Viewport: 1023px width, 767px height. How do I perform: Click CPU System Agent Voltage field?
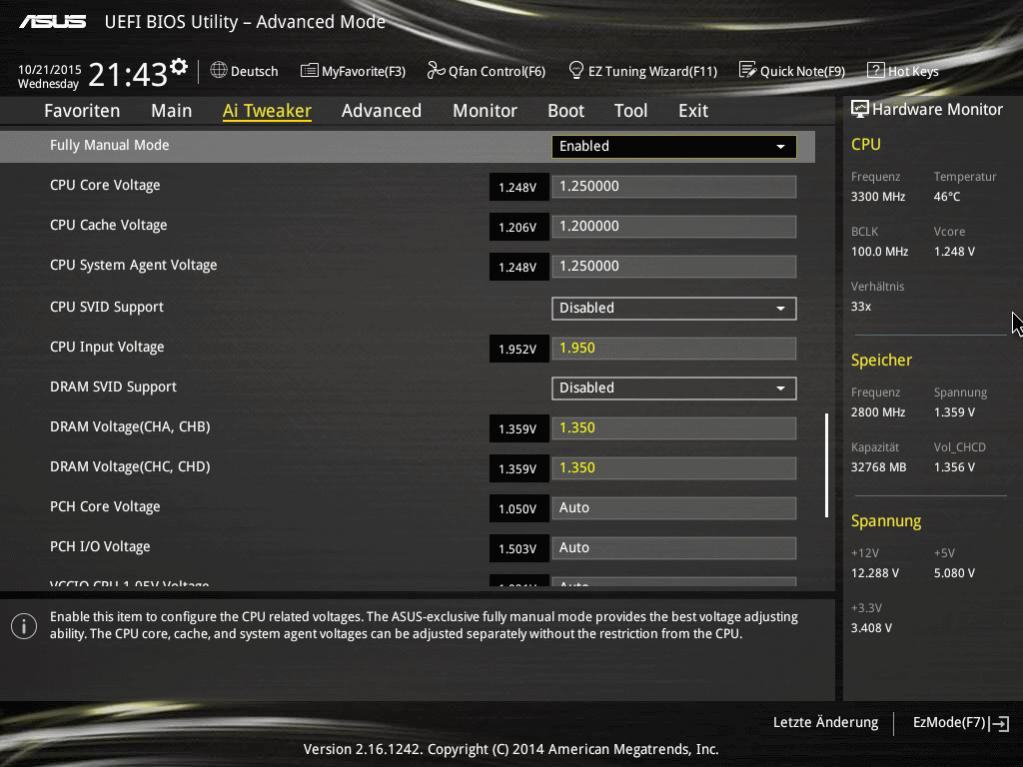pyautogui.click(x=674, y=266)
